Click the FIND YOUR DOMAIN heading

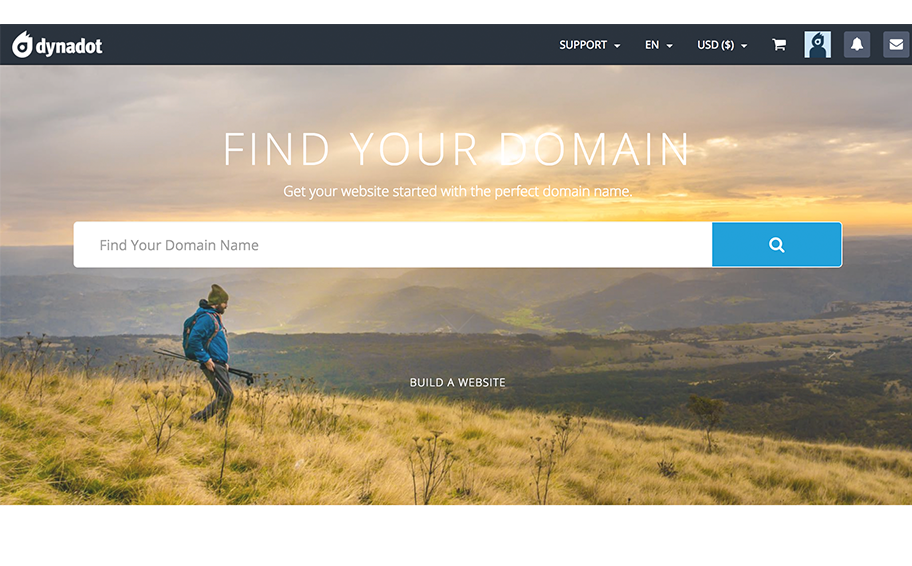[x=457, y=149]
